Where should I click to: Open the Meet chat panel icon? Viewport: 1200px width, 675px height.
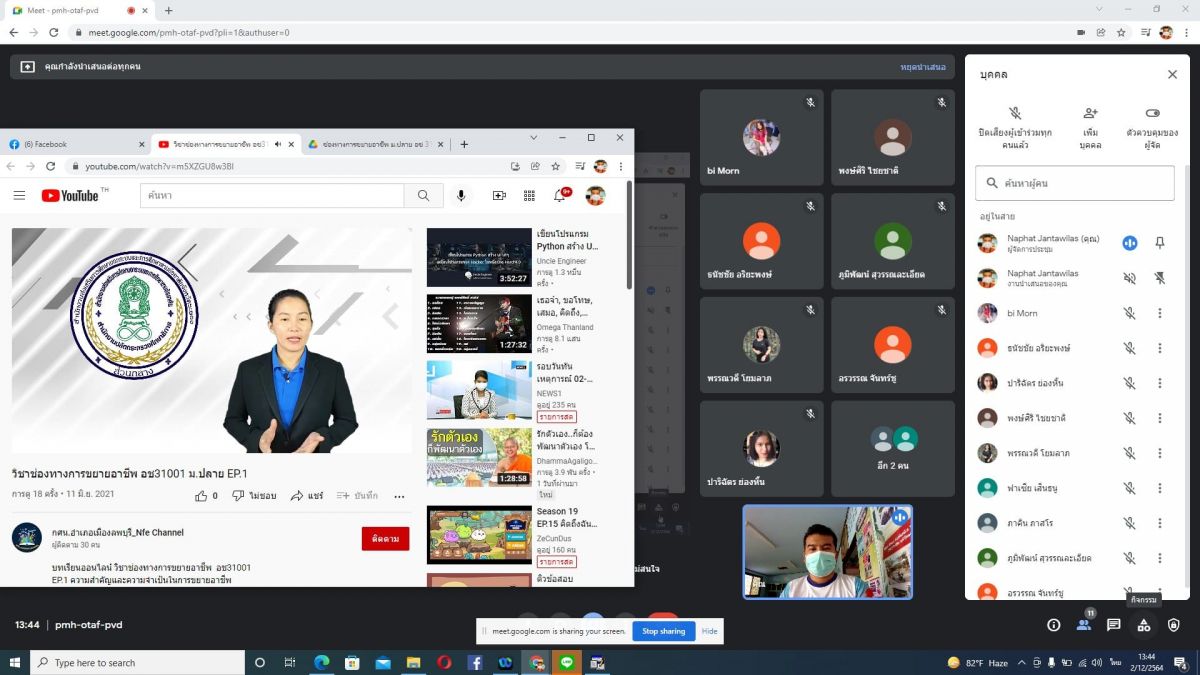[x=1113, y=625]
